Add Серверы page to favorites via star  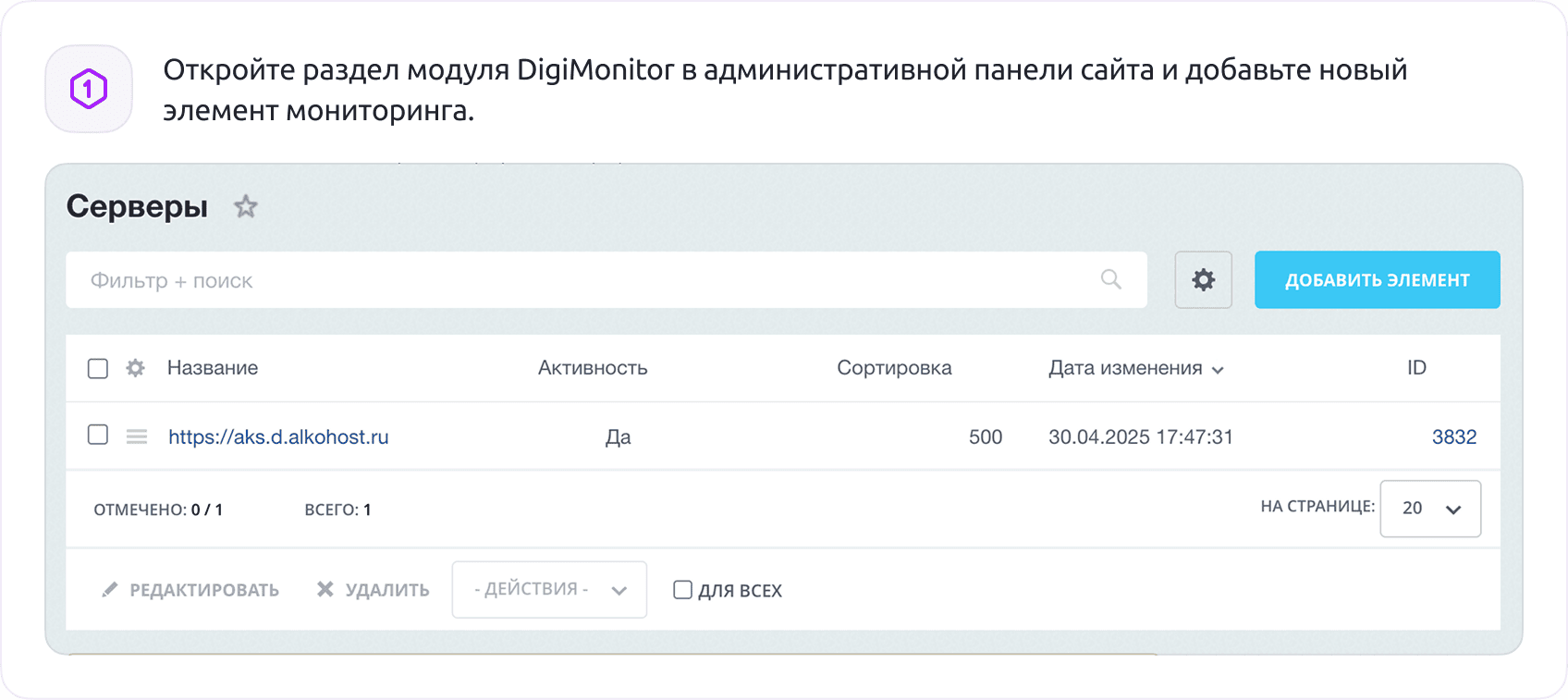coord(245,206)
